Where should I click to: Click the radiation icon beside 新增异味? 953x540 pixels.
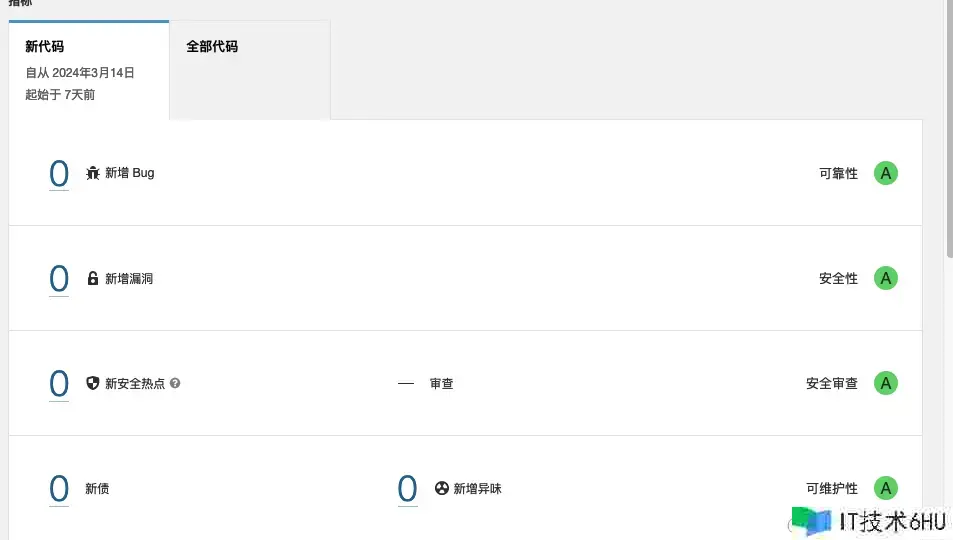442,488
